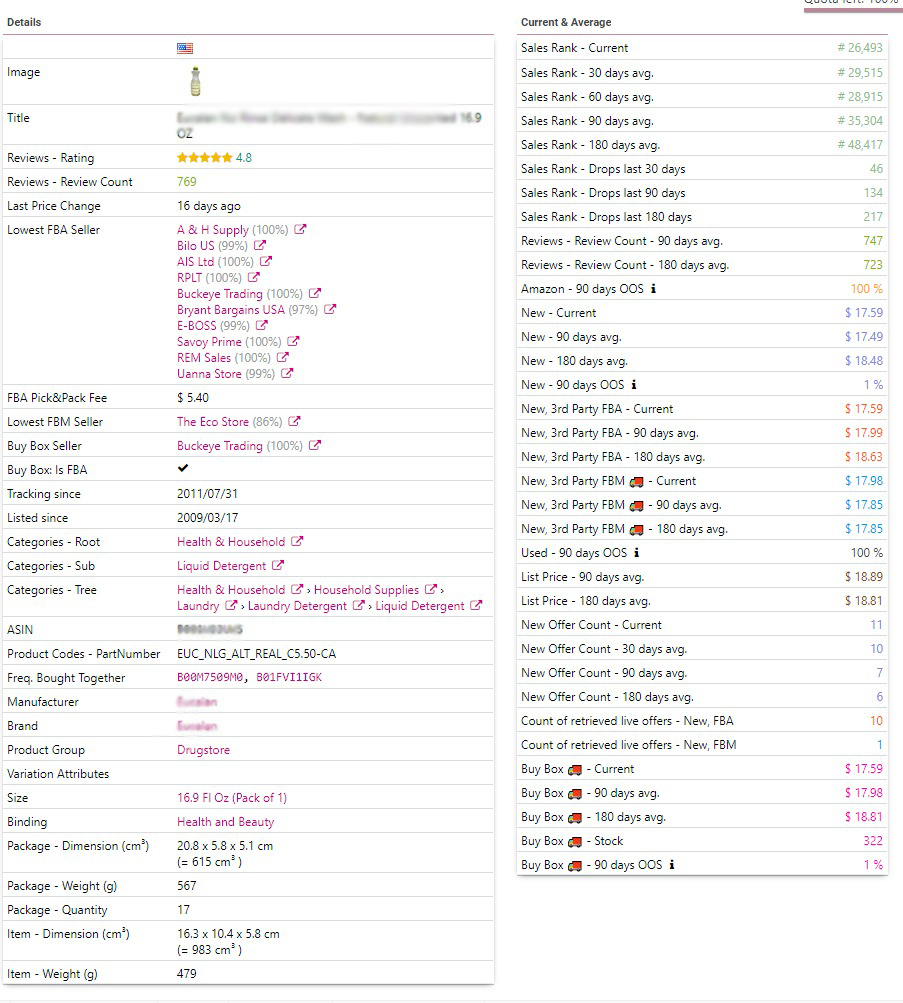Open Buckeye Trading link in Lowest FBA Seller list

220,294
